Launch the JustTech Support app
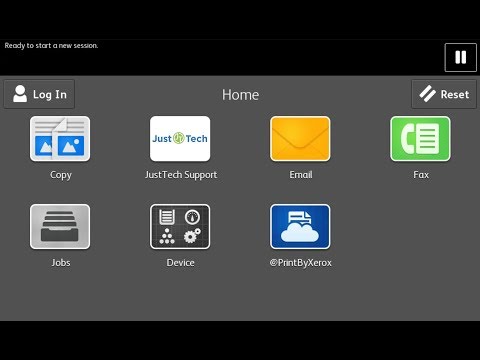 click(x=180, y=139)
